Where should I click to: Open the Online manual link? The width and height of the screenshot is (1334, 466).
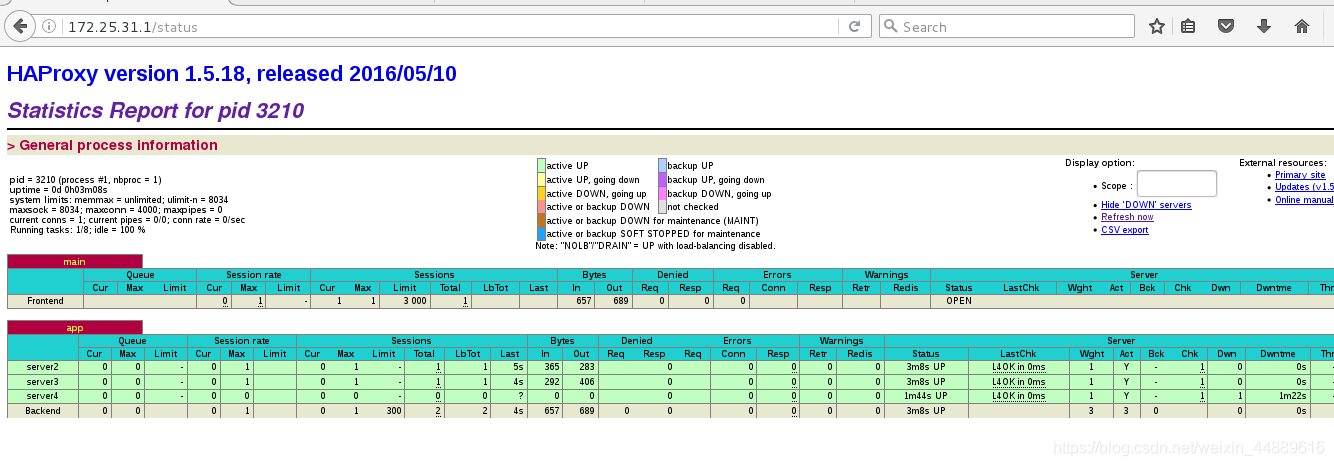tap(1304, 200)
